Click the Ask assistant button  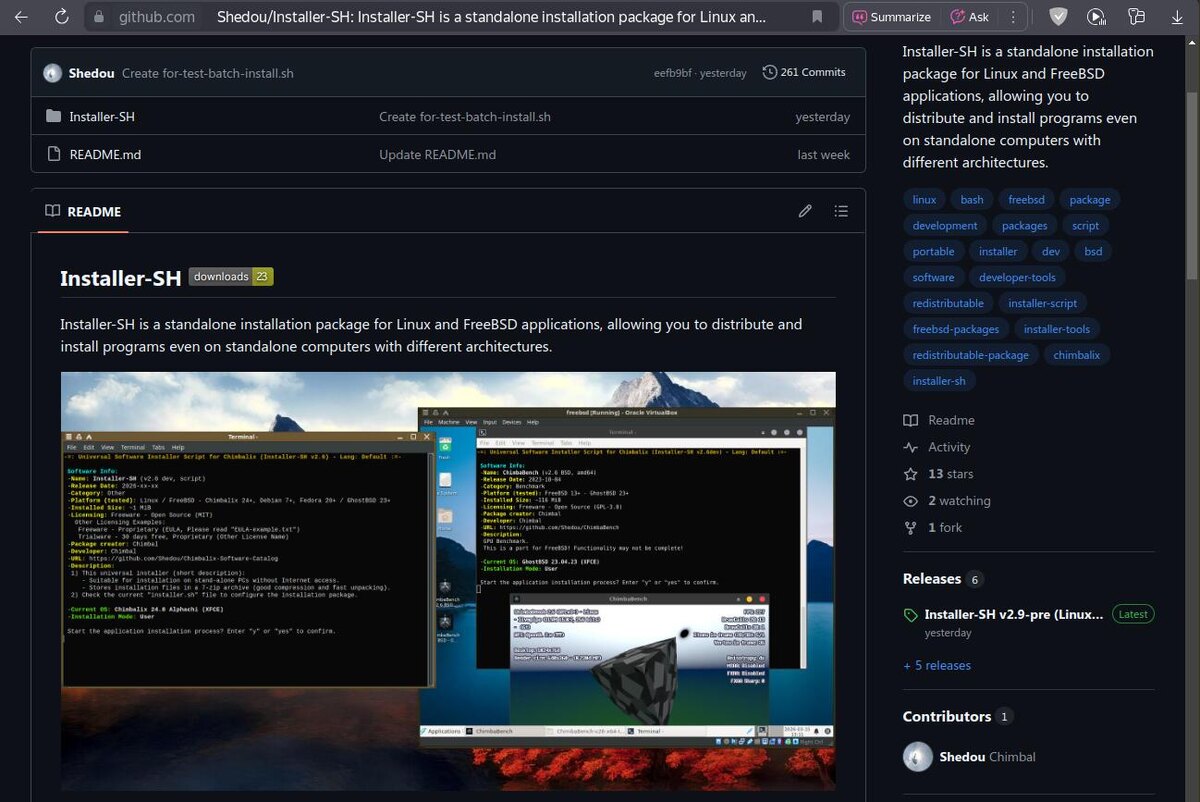(x=970, y=17)
